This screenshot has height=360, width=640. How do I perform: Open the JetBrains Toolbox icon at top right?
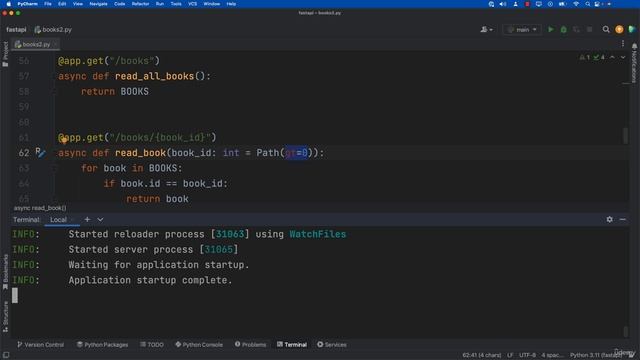click(x=632, y=29)
